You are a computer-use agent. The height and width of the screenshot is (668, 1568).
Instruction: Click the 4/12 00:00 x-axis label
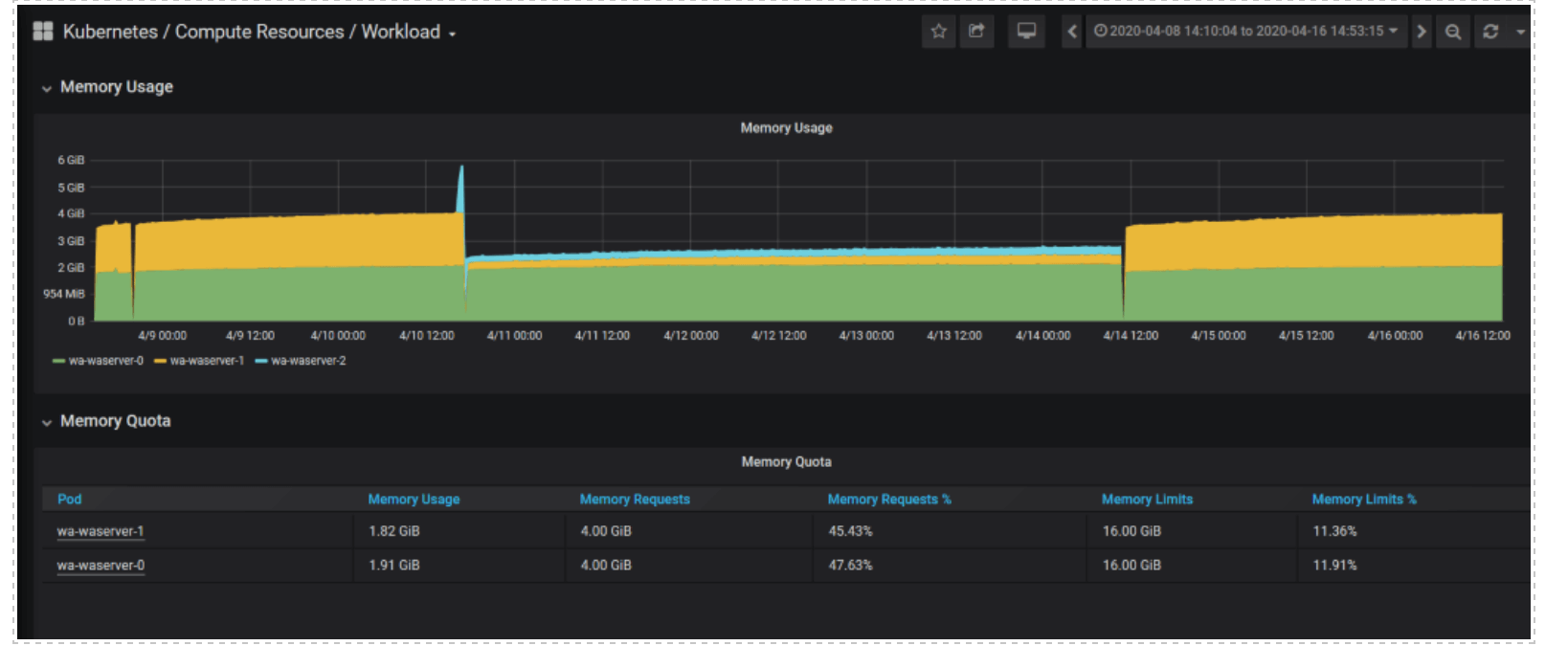pyautogui.click(x=690, y=336)
